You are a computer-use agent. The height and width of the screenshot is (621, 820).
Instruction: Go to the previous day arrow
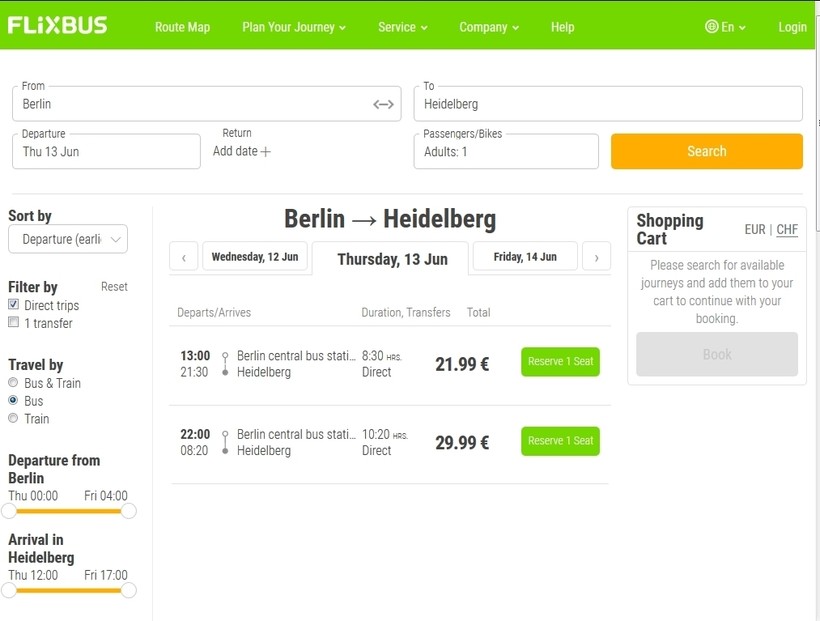click(x=184, y=257)
